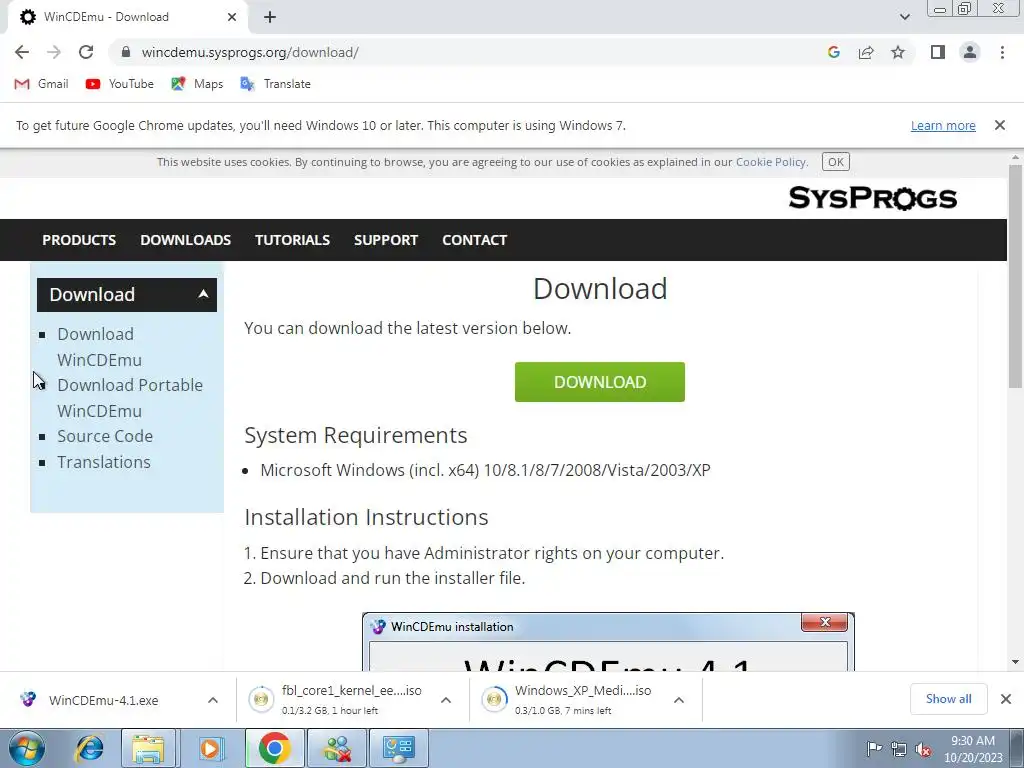Open Download WinCDEmu sidebar link
Viewport: 1024px width, 768px height.
click(x=99, y=347)
